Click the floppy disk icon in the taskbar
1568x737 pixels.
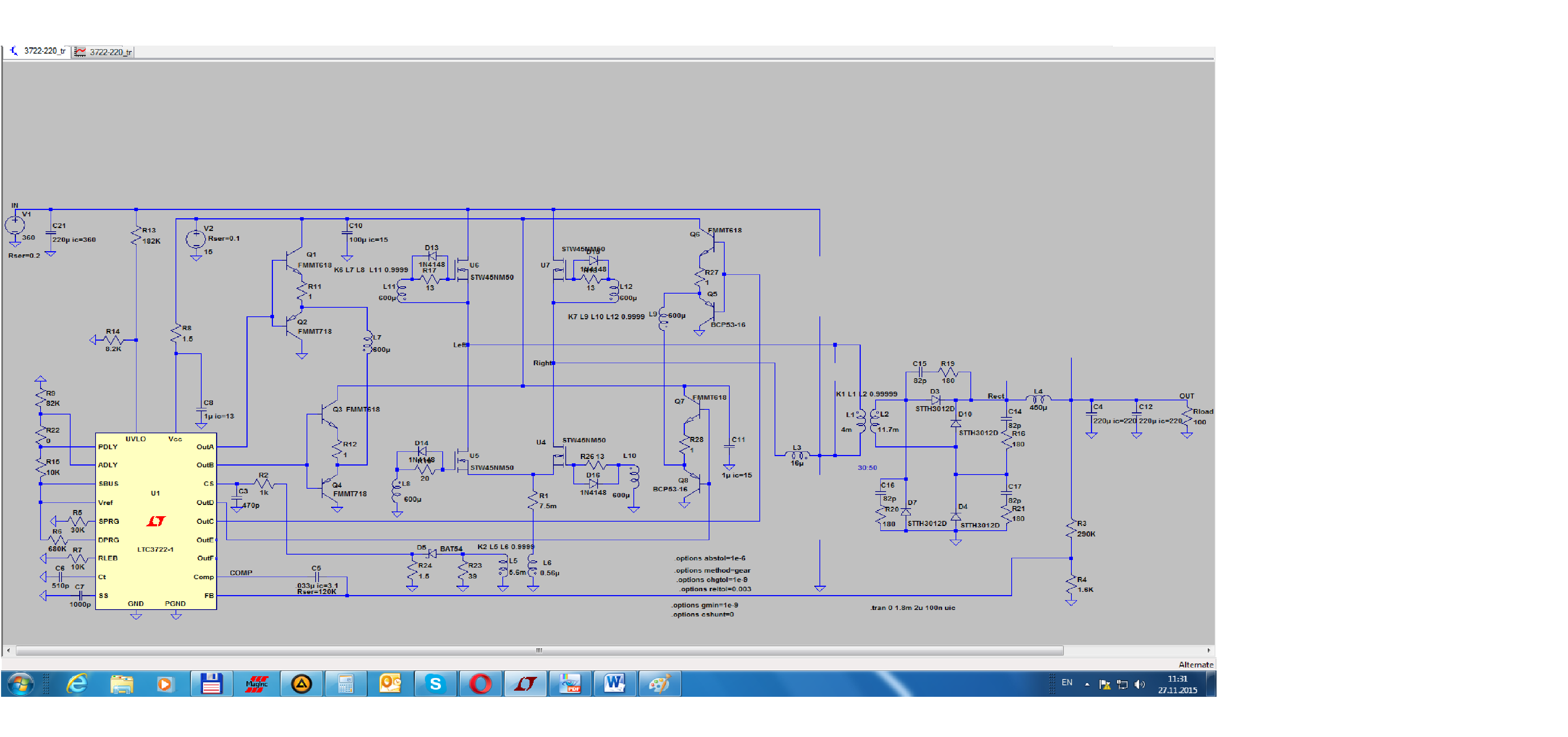(211, 684)
